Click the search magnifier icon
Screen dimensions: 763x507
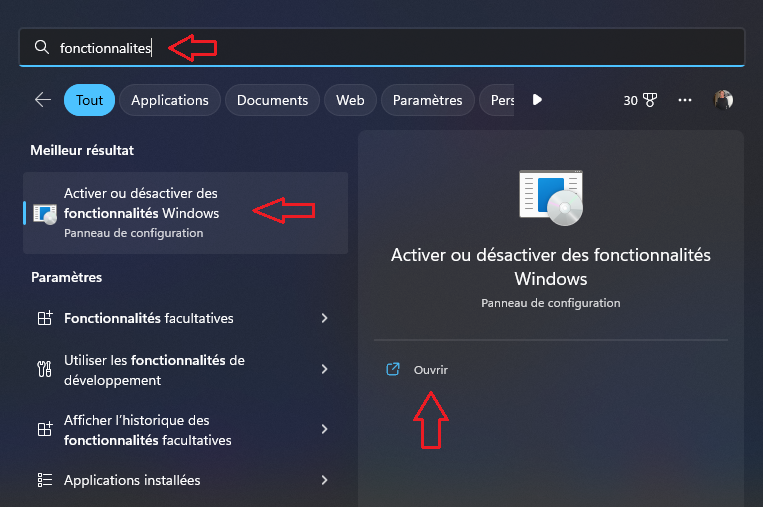click(42, 47)
